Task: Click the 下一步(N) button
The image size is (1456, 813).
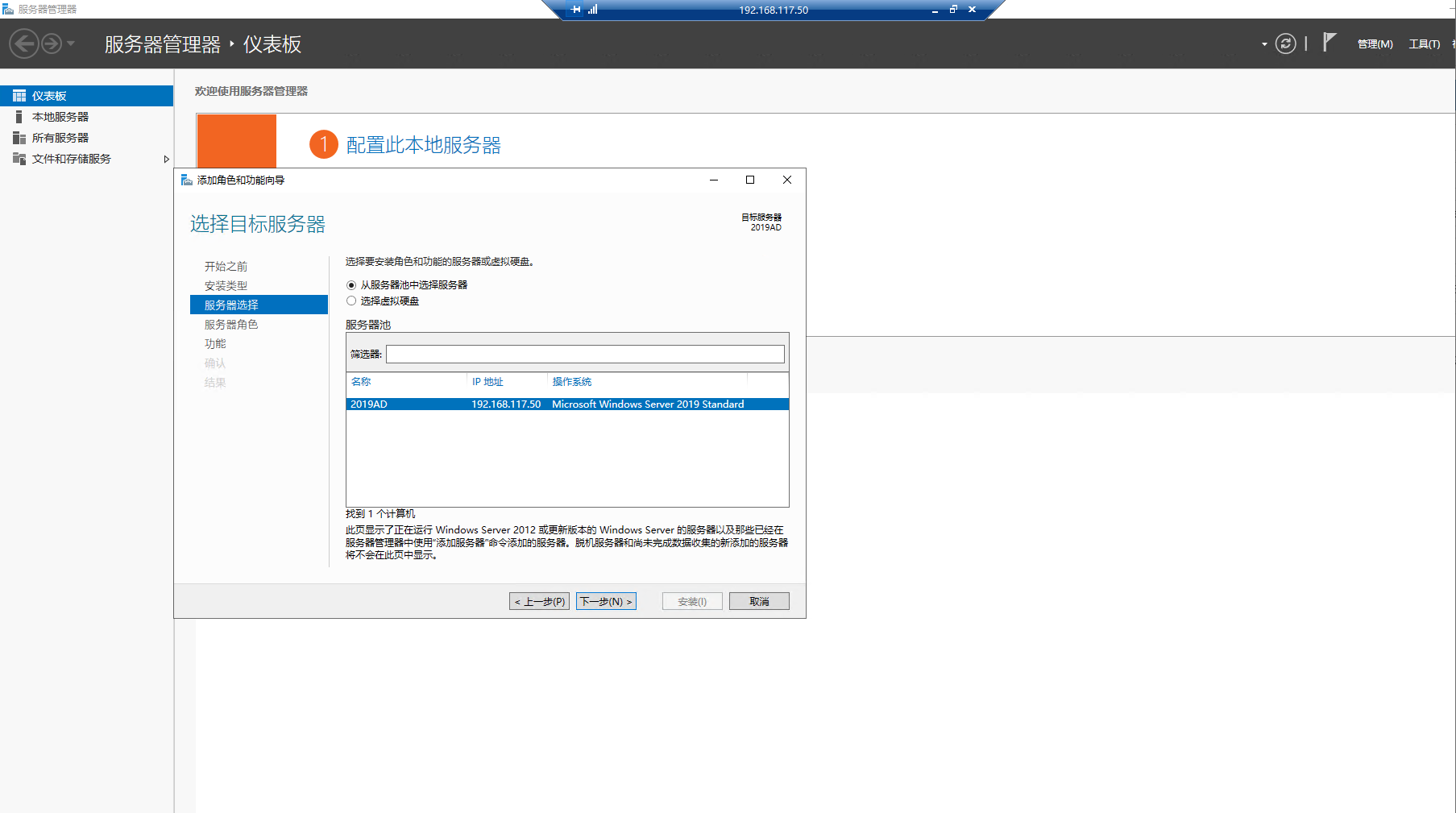Action: pyautogui.click(x=606, y=601)
